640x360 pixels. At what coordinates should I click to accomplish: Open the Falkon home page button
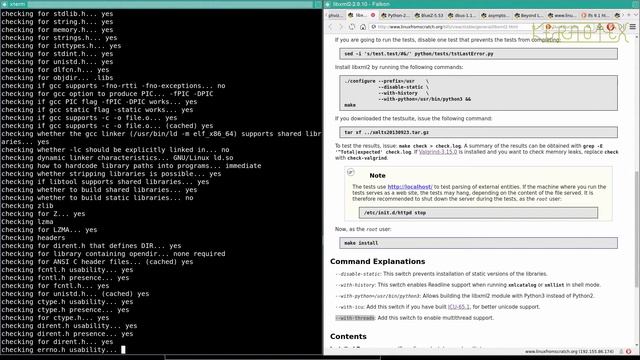[x=363, y=27]
